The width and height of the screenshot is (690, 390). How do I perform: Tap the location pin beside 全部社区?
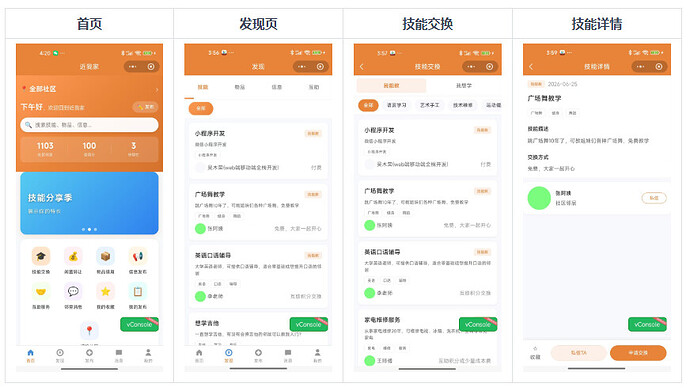tap(24, 88)
